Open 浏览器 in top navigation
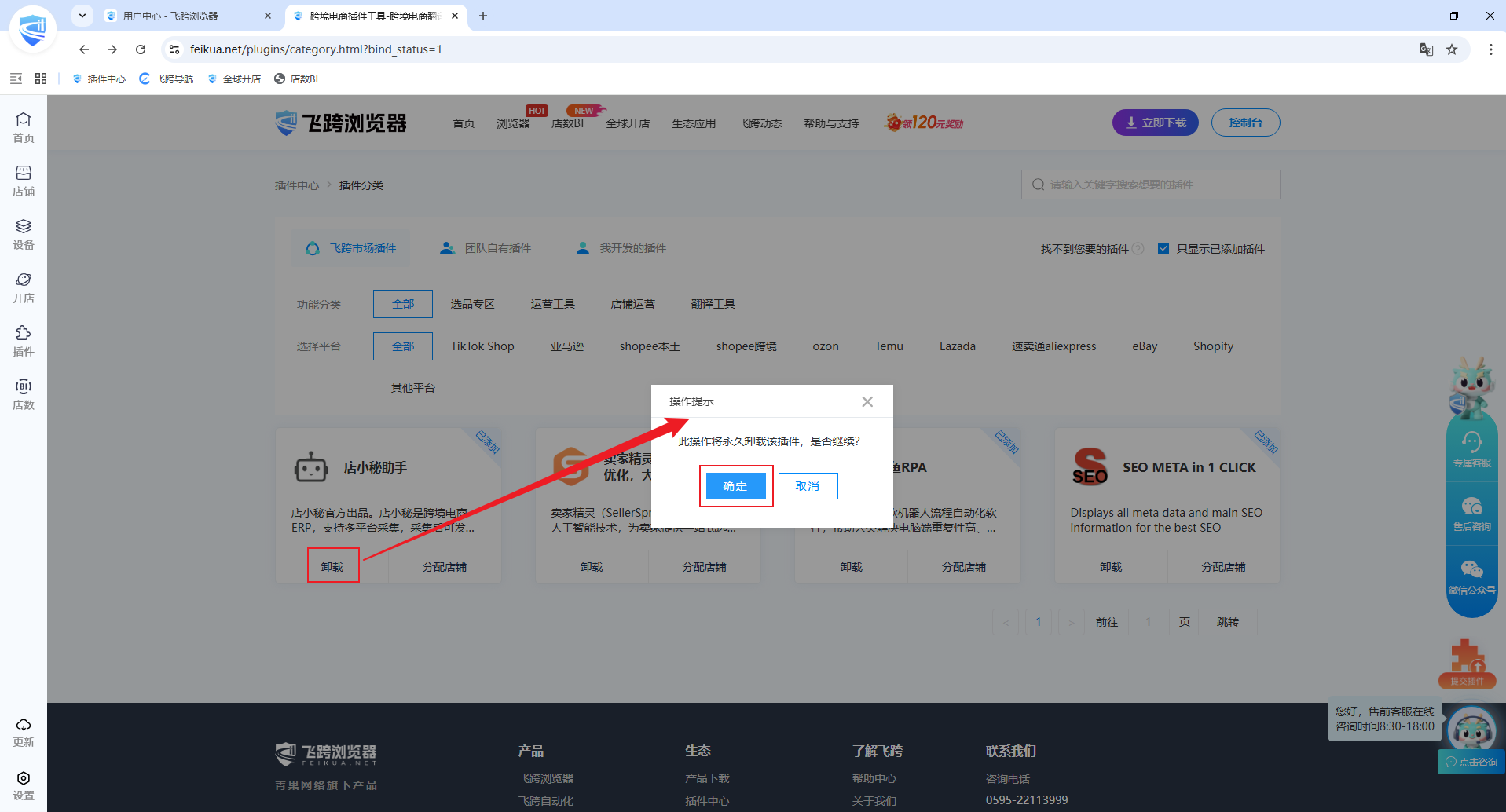1506x812 pixels. click(513, 123)
